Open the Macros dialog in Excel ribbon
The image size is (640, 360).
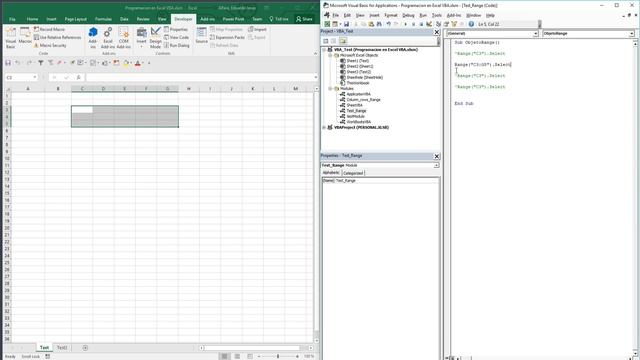tap(25, 36)
